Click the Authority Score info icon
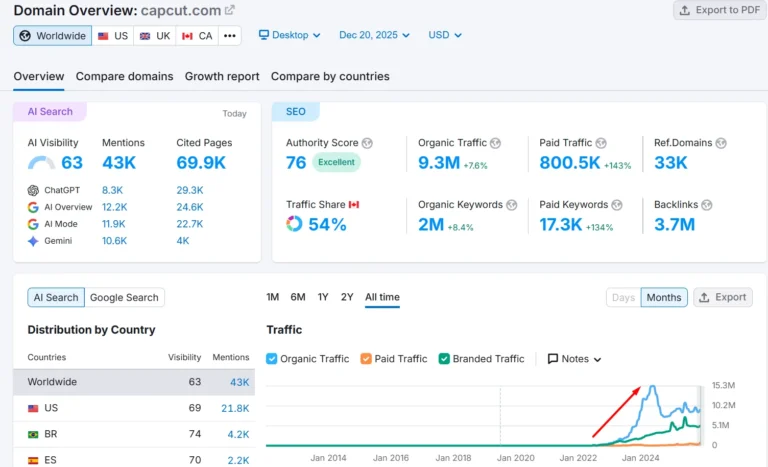 tap(367, 143)
